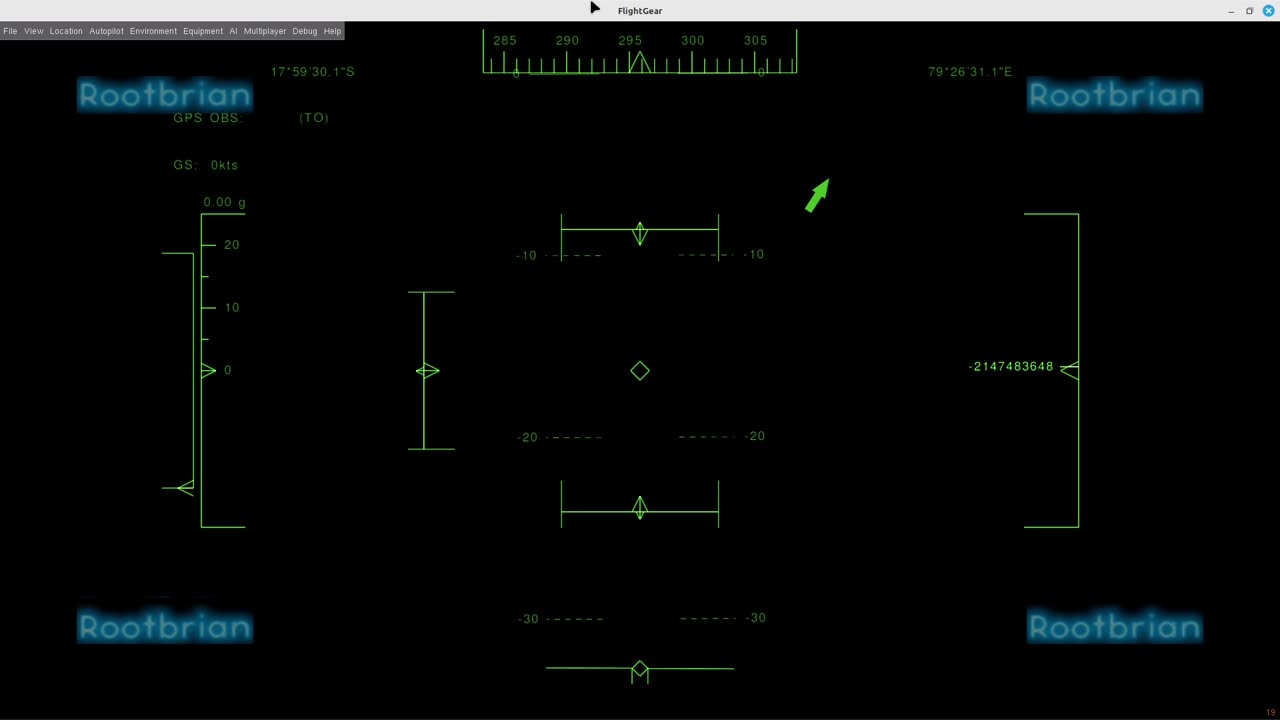Click the left -10 pitch ladder label
This screenshot has height=720, width=1280.
point(527,256)
